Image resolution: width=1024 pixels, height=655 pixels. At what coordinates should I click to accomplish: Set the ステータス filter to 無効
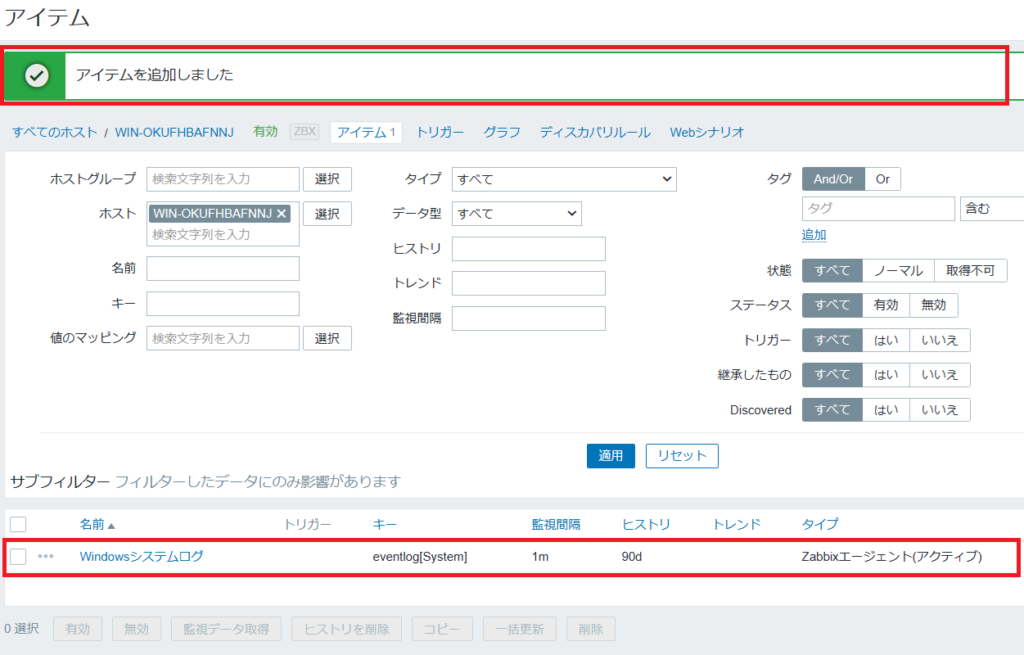[934, 305]
